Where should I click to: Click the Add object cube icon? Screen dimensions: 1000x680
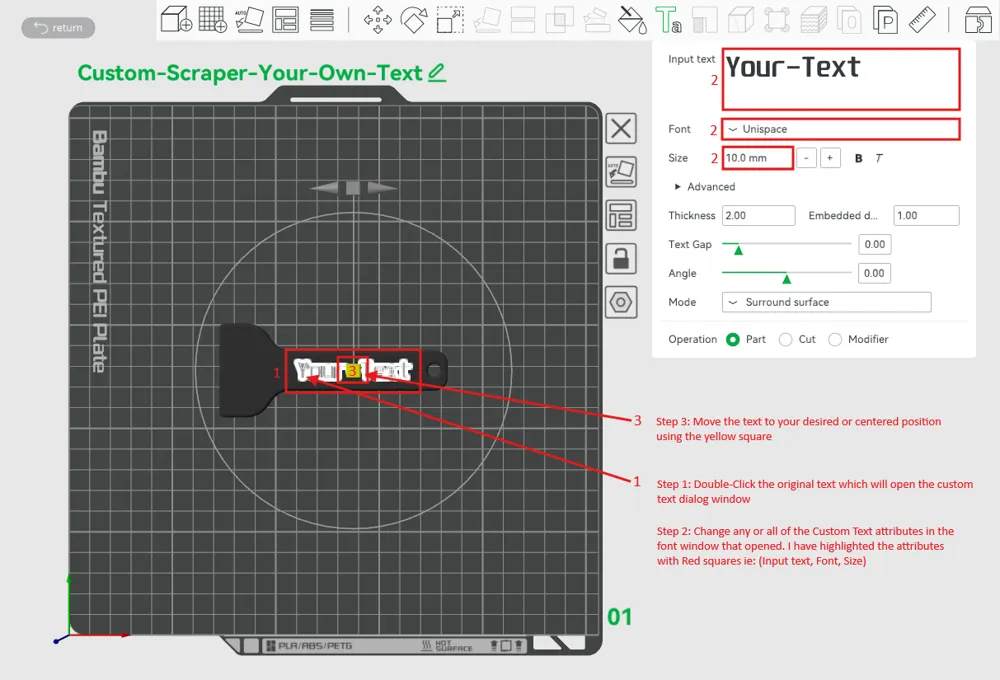click(177, 19)
